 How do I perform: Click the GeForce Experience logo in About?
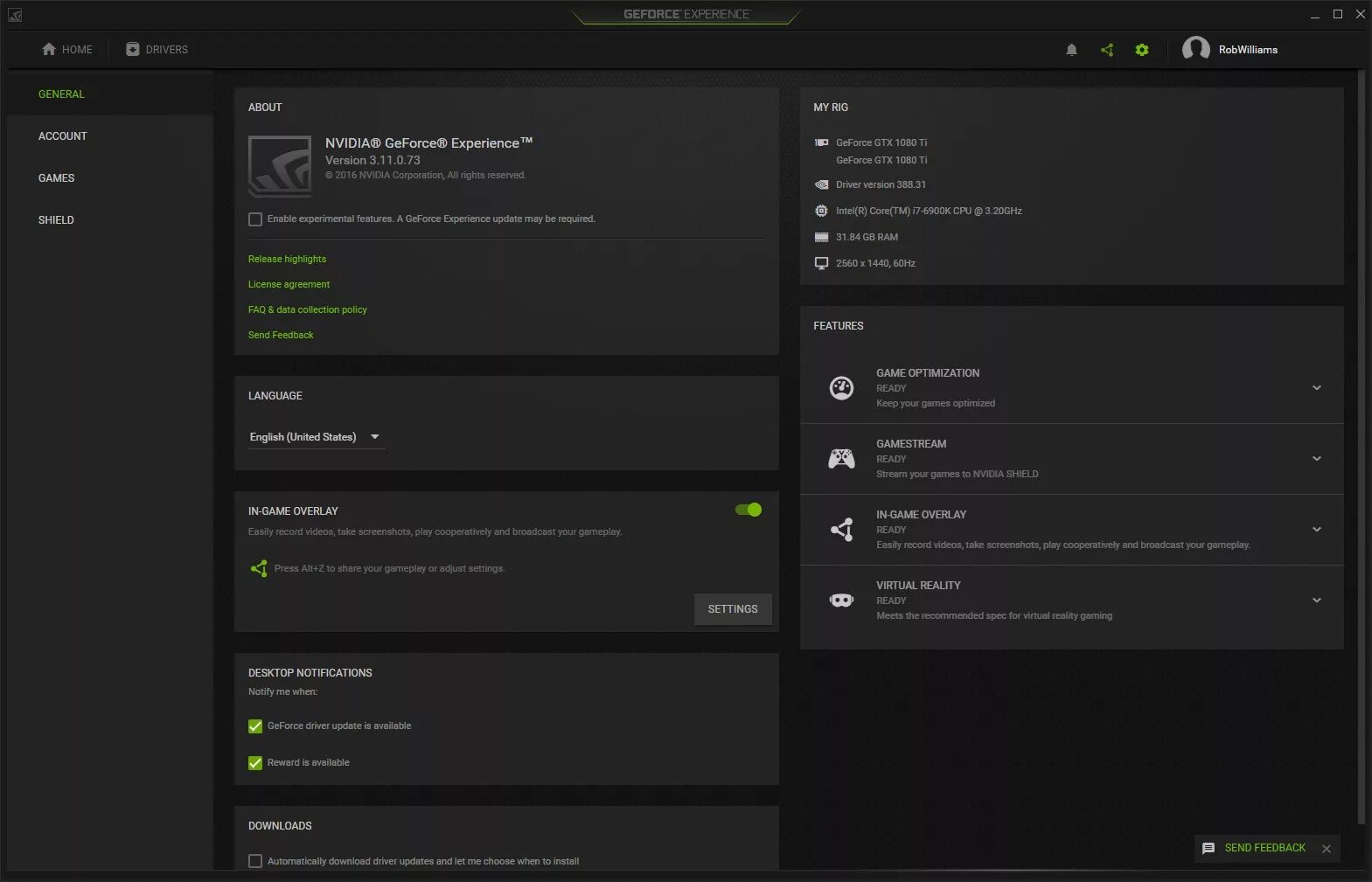[x=280, y=166]
